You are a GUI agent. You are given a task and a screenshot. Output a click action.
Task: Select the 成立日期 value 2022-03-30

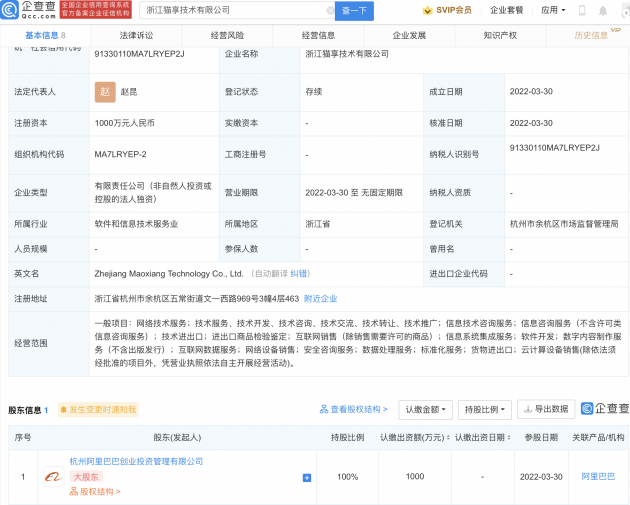click(531, 92)
